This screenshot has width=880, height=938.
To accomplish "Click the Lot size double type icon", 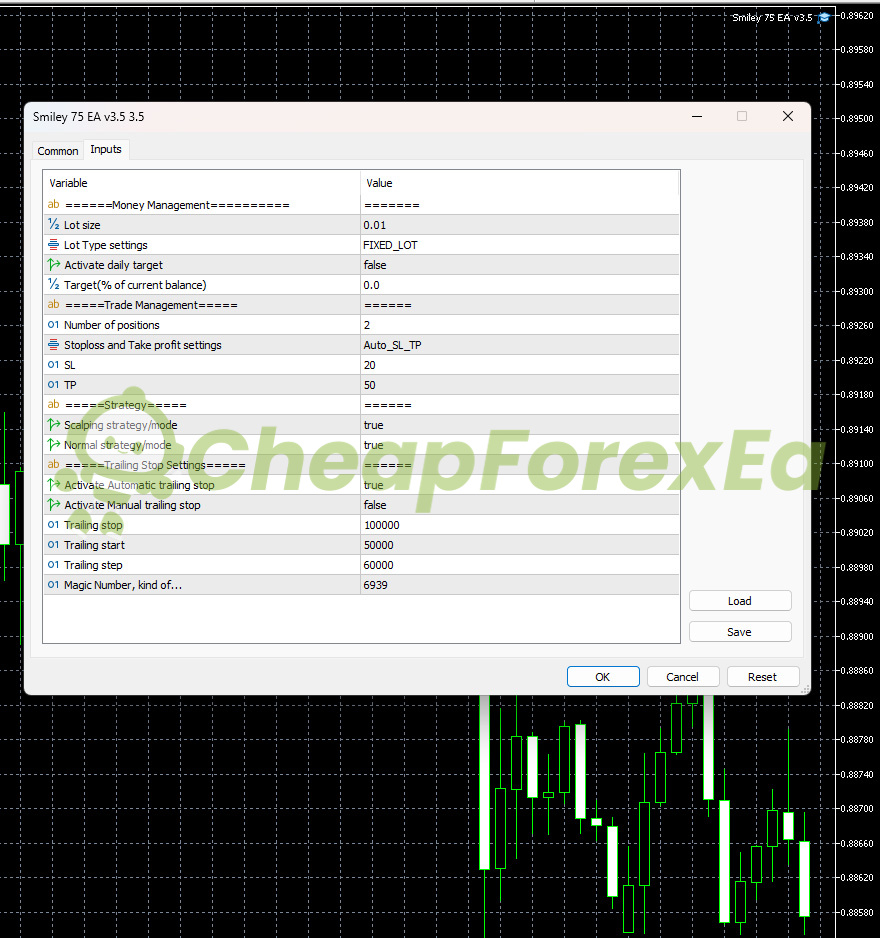I will pos(53,224).
